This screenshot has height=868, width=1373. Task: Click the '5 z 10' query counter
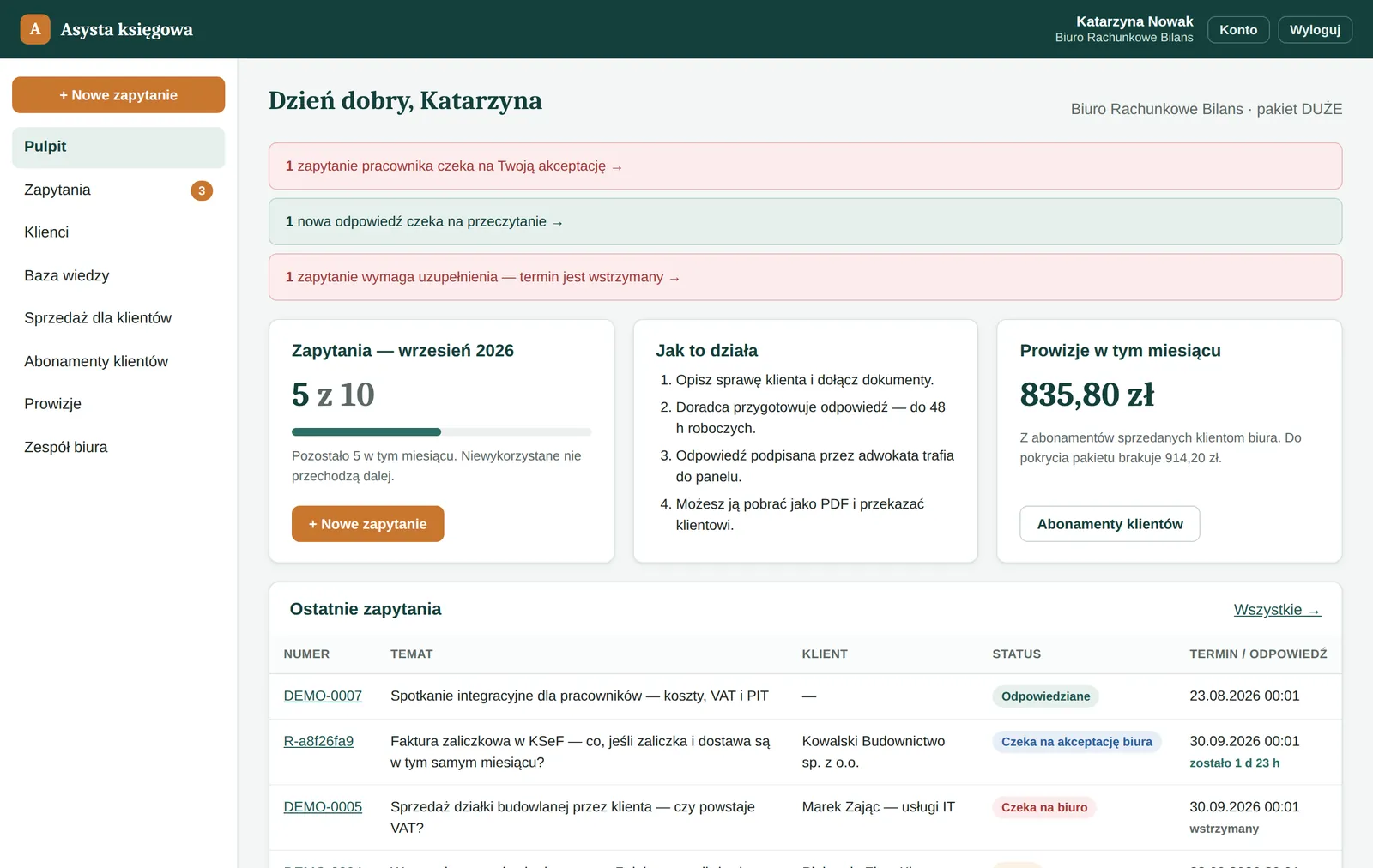(333, 395)
